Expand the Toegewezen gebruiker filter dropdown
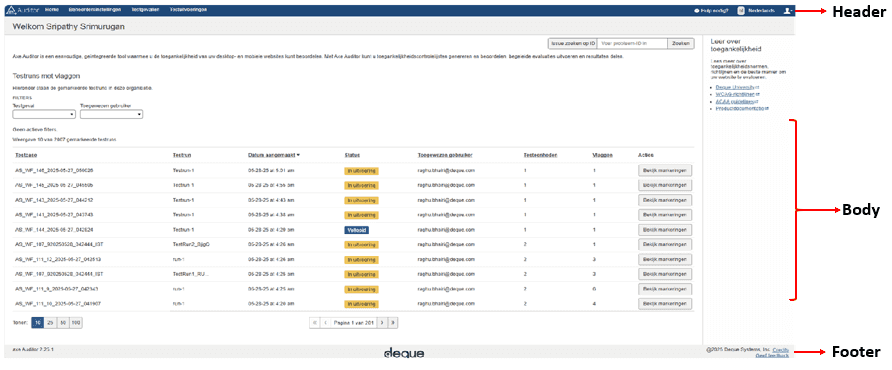 112,114
